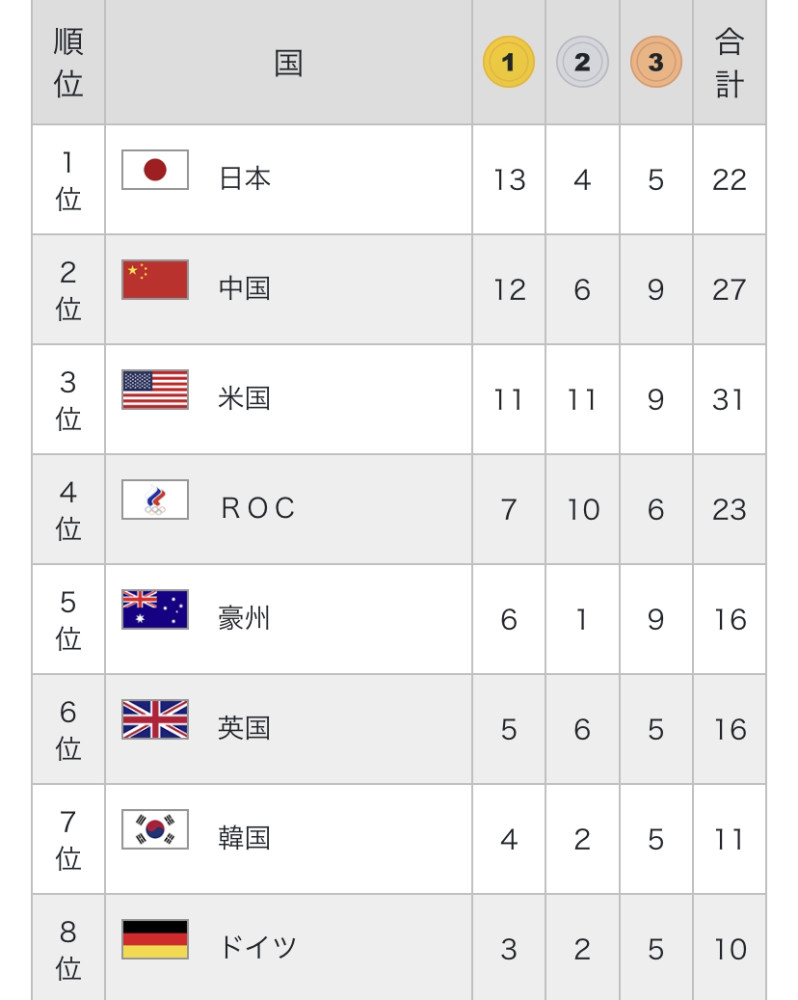This screenshot has width=798, height=1000.
Task: Click the United Kingdom flag icon
Action: (x=155, y=719)
